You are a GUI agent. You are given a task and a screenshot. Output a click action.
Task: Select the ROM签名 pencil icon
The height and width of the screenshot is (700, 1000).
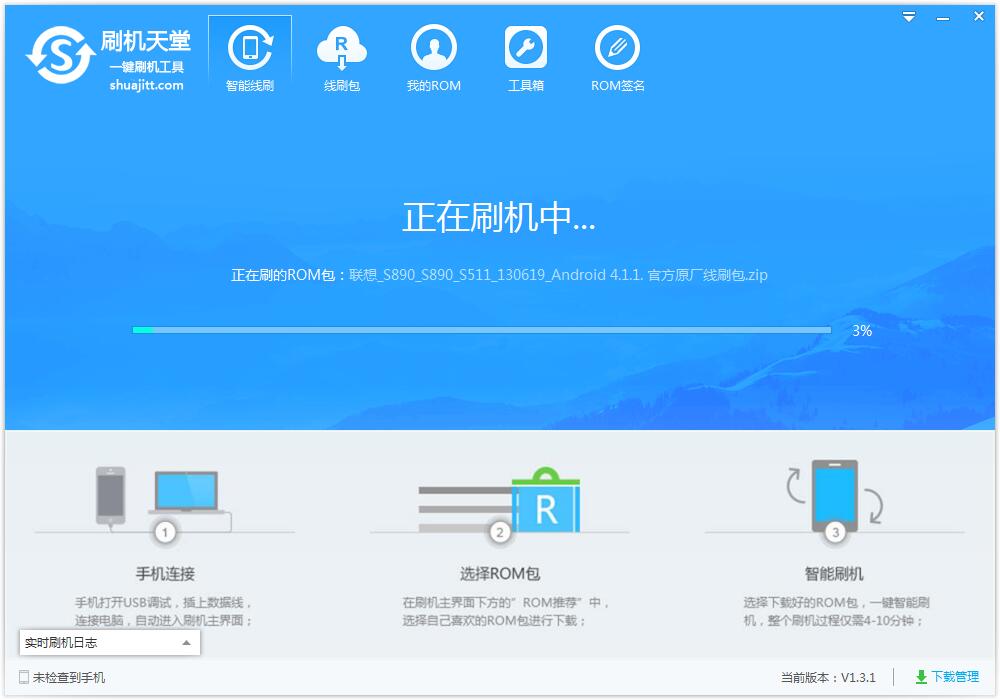coord(617,48)
